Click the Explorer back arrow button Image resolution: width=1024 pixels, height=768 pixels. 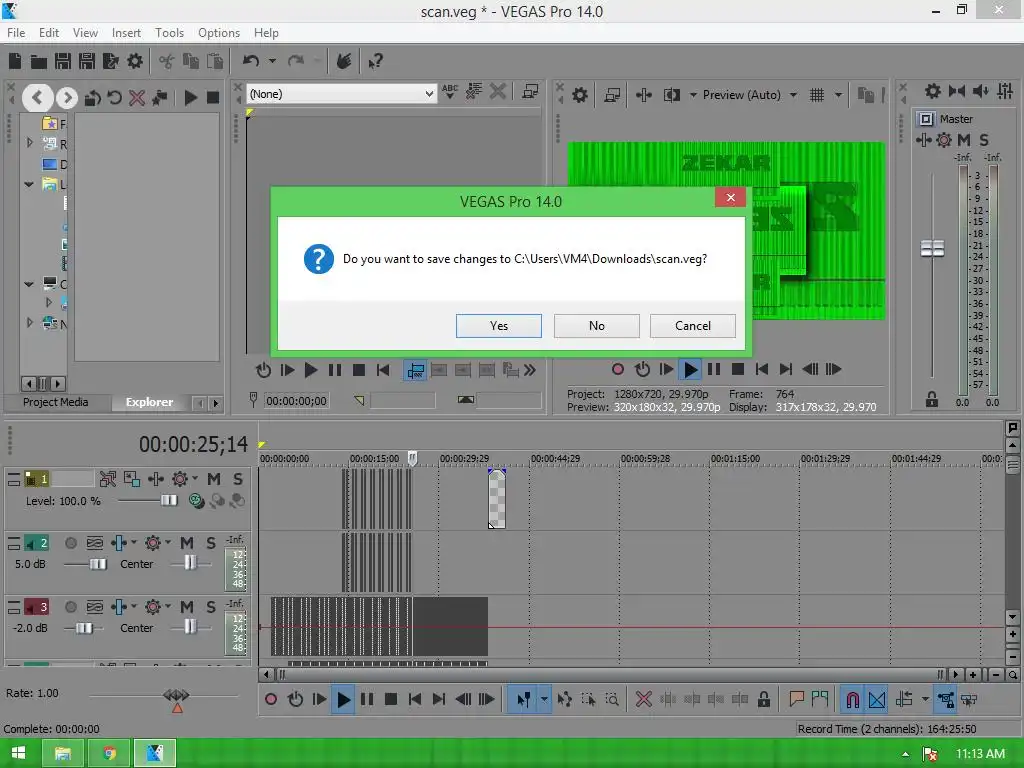click(37, 98)
